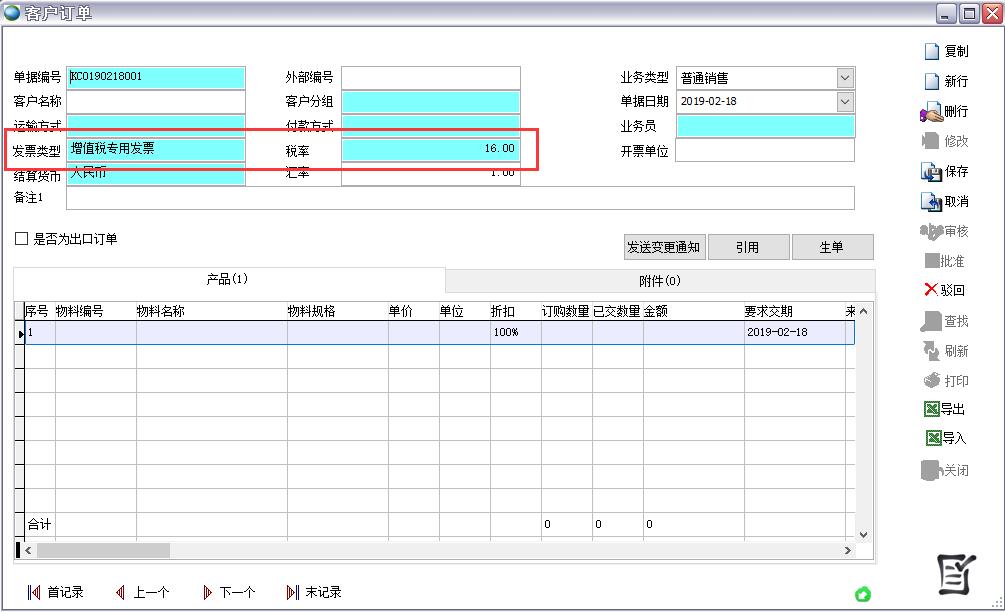Go to next record with 下一个
Image resolution: width=1005 pixels, height=612 pixels.
[x=208, y=592]
